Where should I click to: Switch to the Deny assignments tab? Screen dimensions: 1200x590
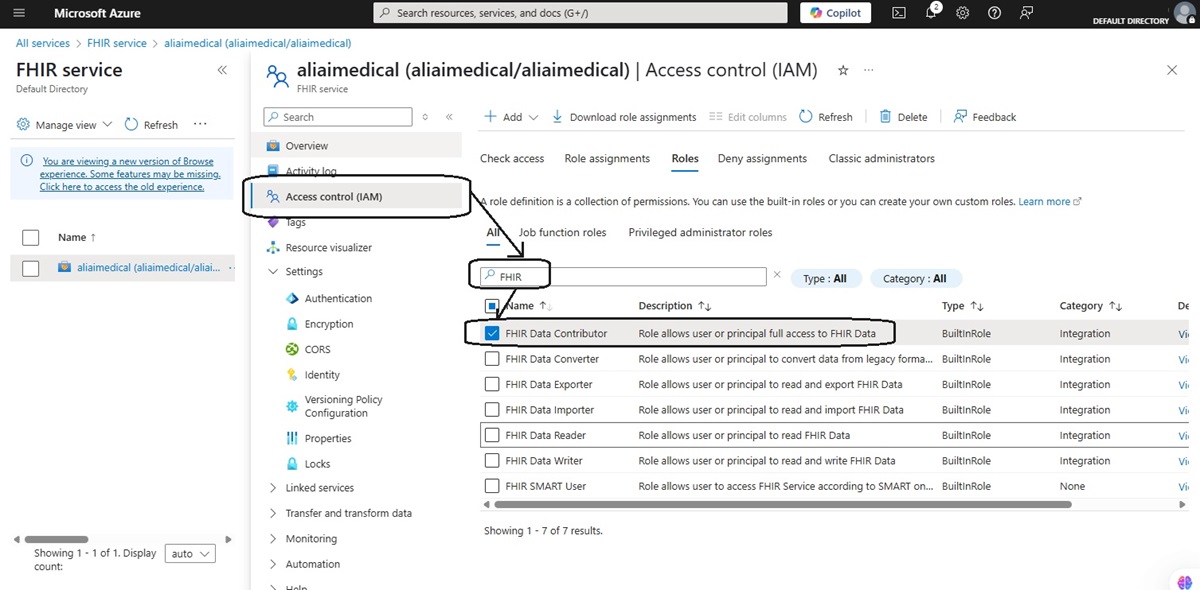[764, 158]
